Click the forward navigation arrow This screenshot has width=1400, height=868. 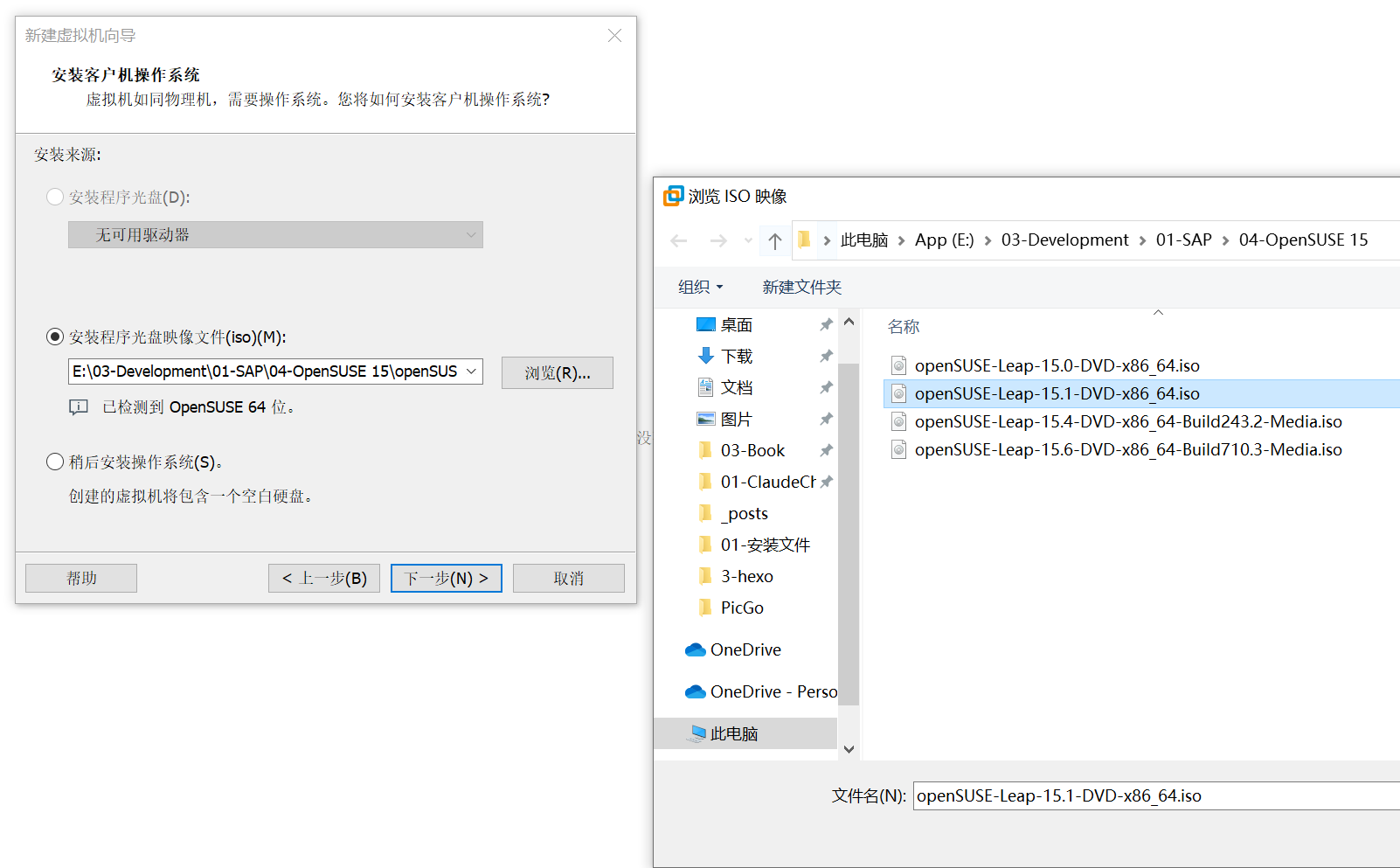coord(718,240)
